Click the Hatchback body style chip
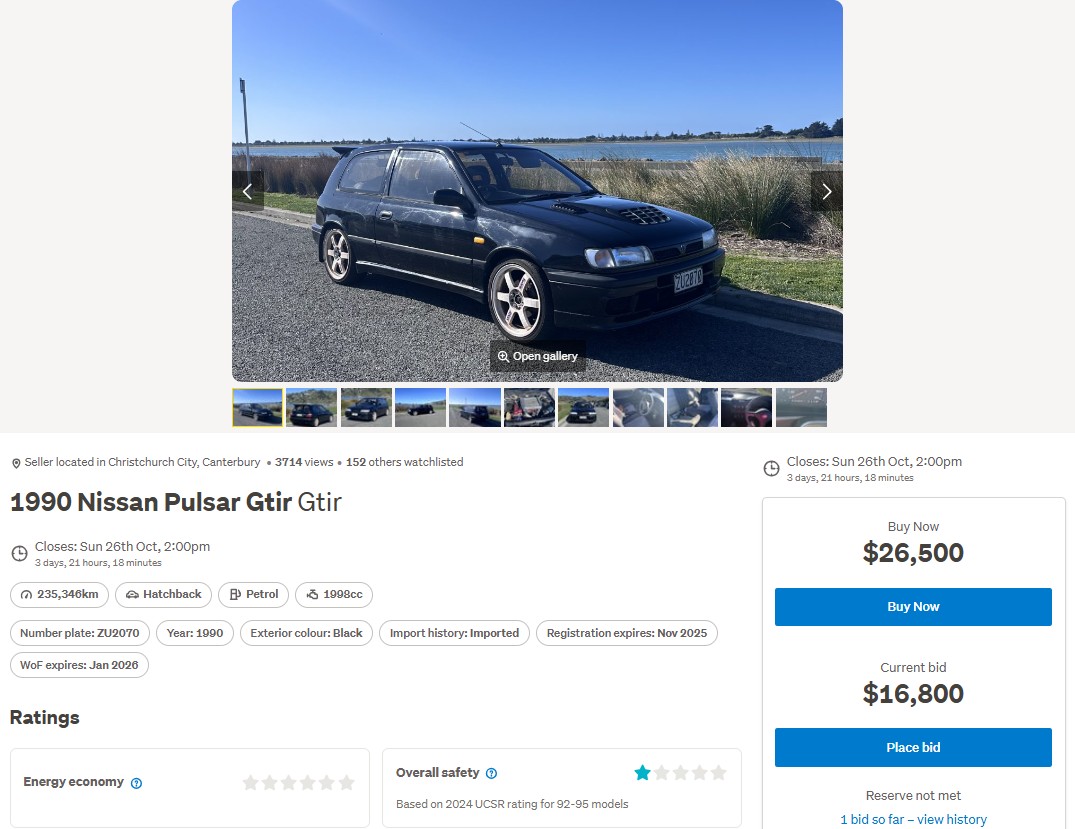 pyautogui.click(x=163, y=594)
